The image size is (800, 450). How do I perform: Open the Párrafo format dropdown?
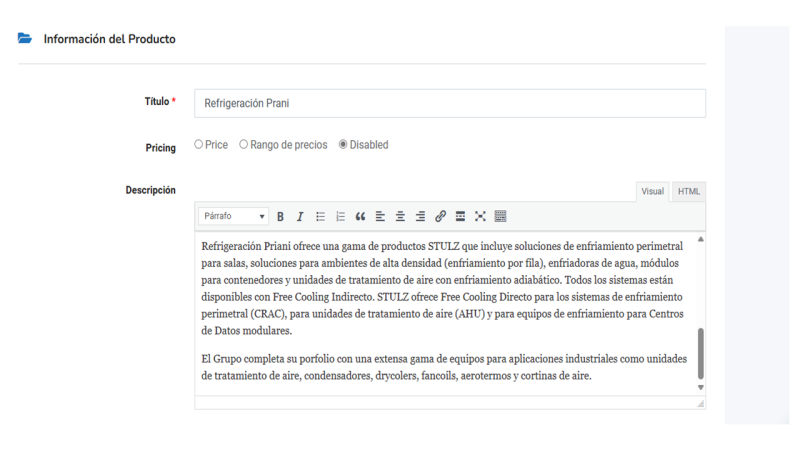click(234, 216)
